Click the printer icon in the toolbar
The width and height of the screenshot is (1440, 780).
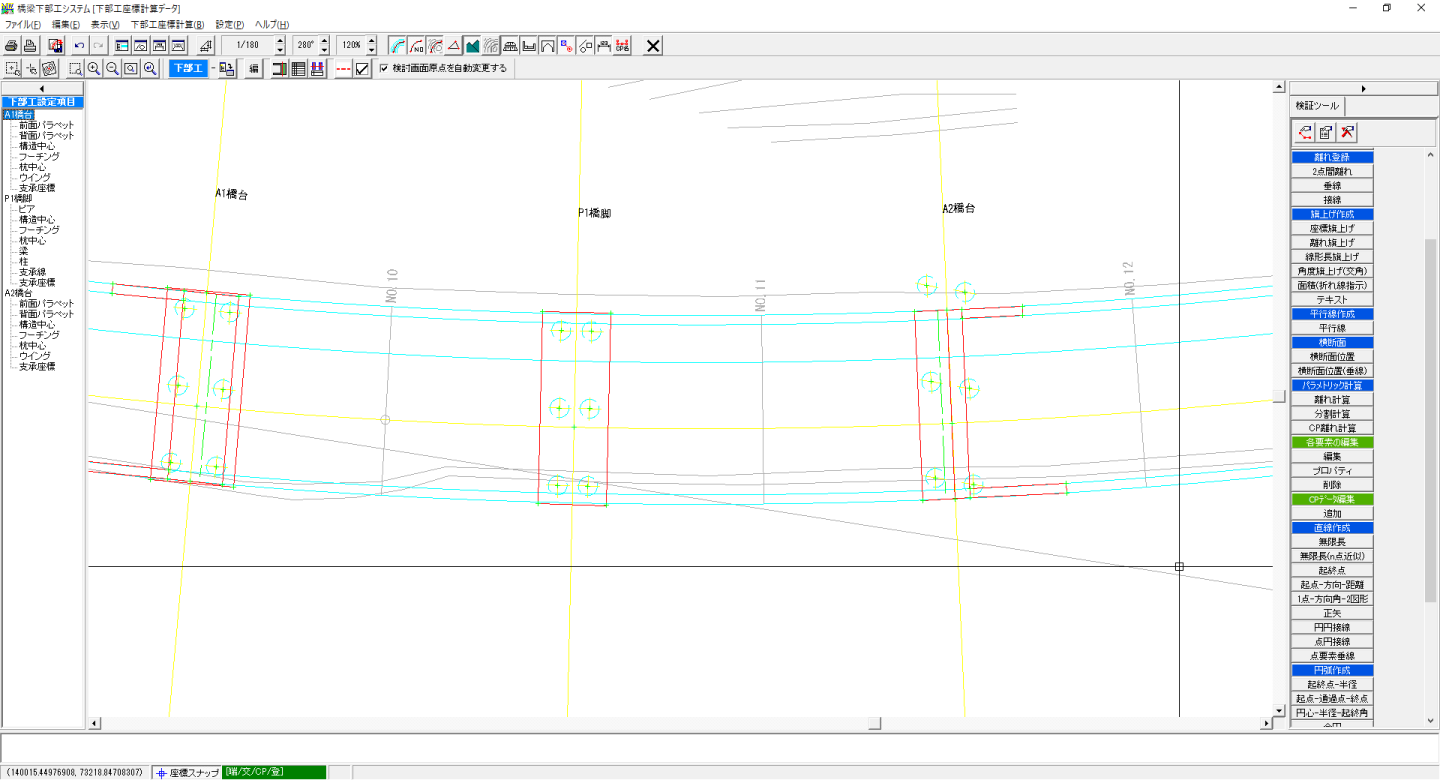[x=11, y=46]
